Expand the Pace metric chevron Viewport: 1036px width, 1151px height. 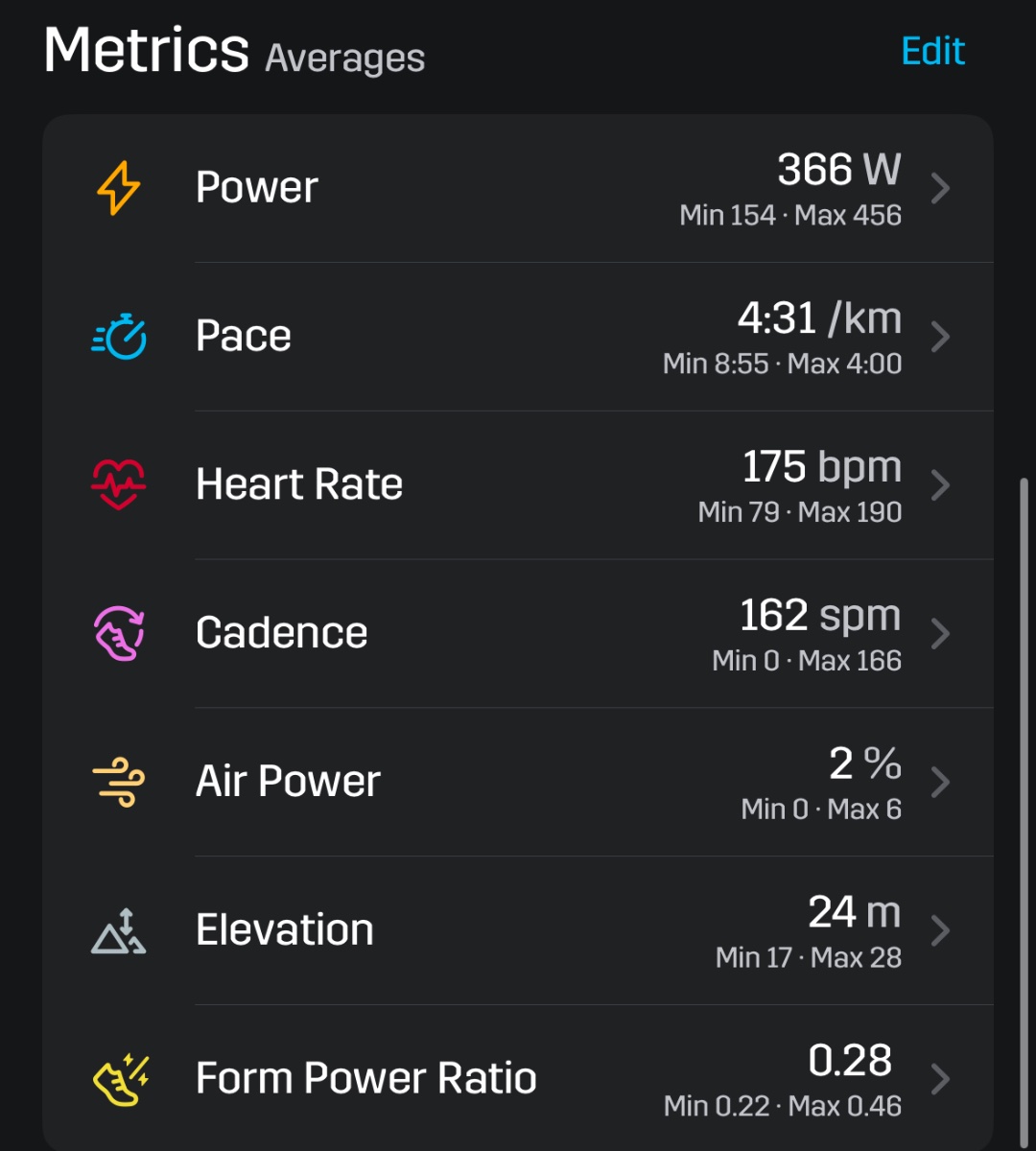click(940, 337)
